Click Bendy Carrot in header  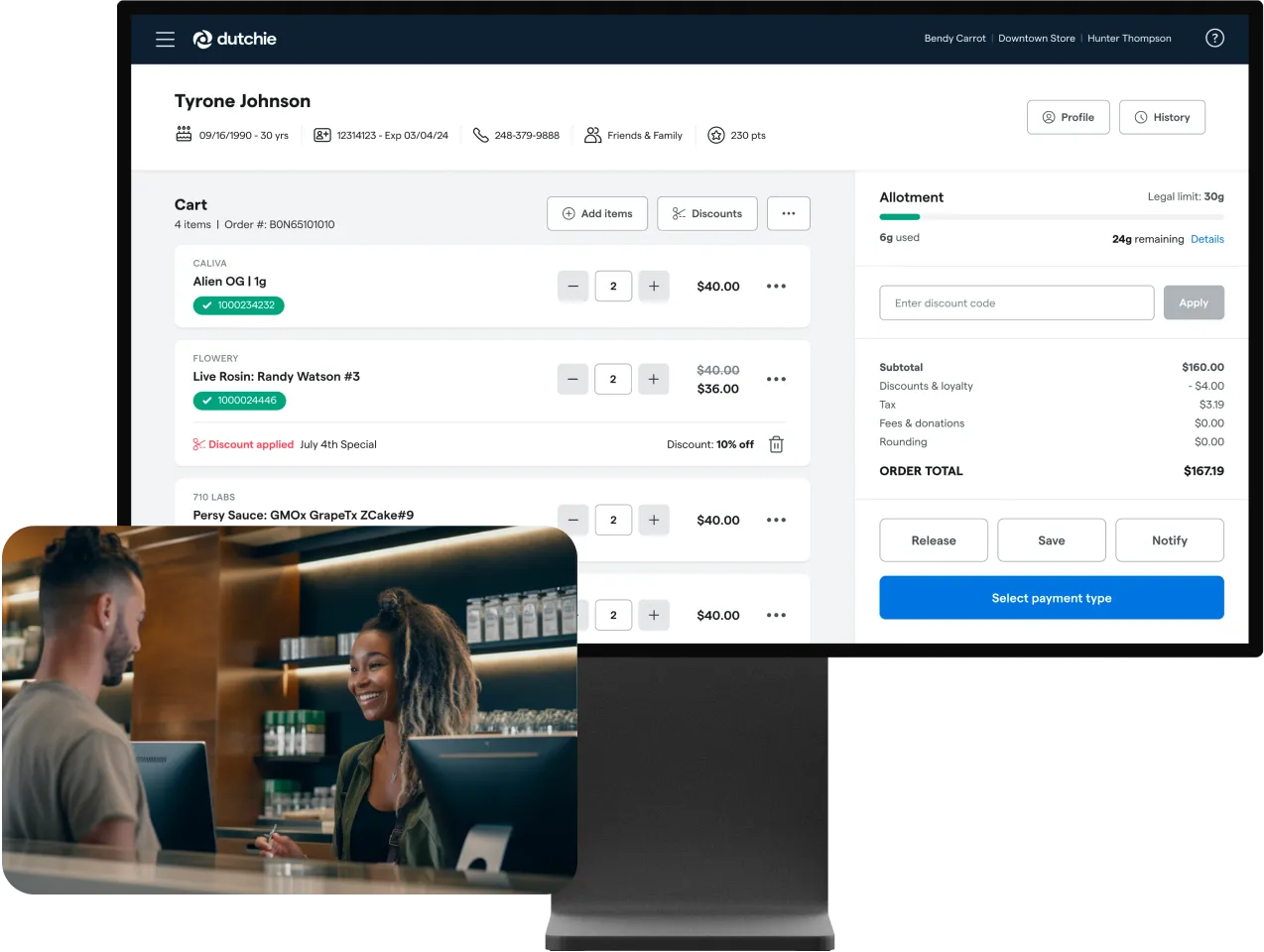pos(954,39)
